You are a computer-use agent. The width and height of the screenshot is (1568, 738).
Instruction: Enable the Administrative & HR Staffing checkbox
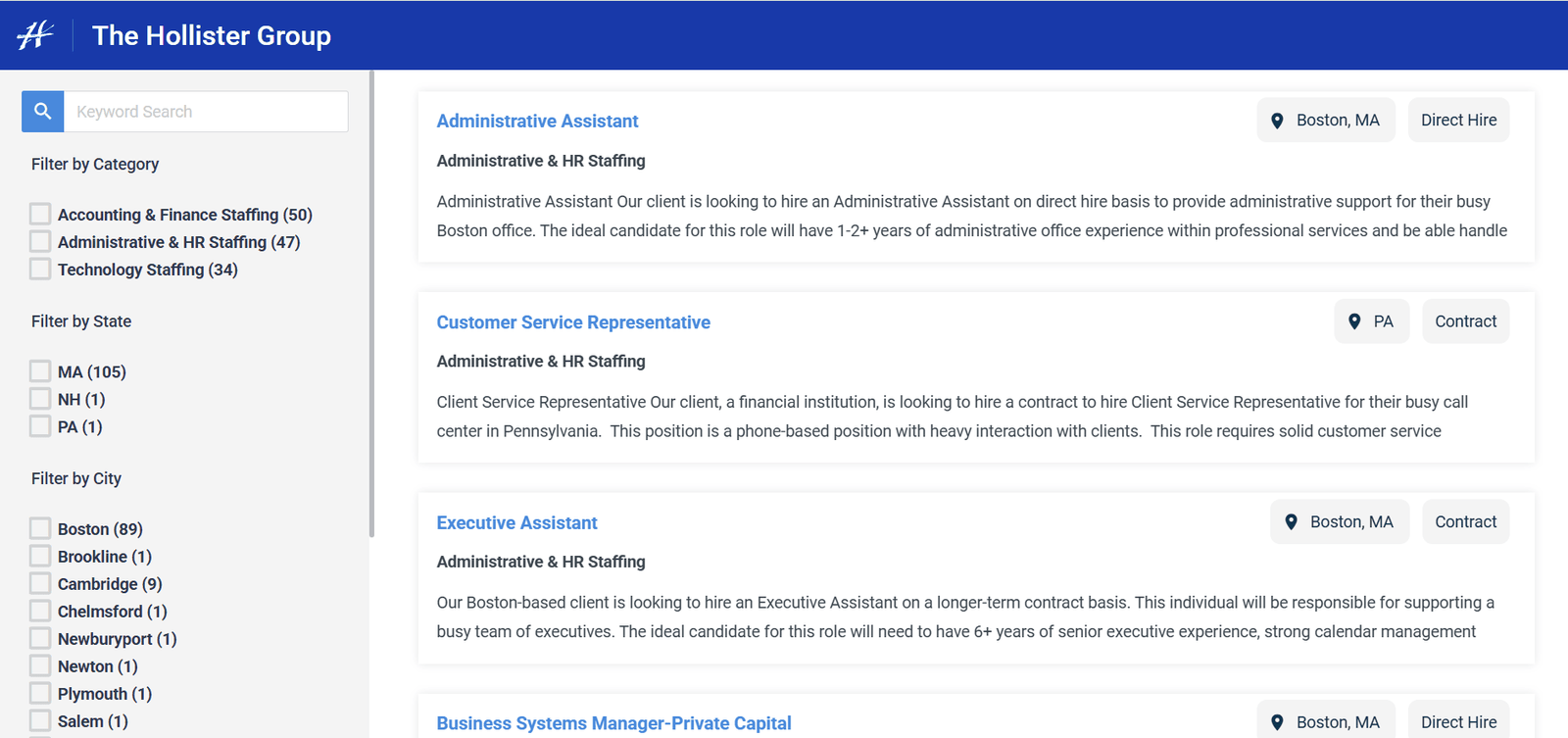pyautogui.click(x=40, y=241)
